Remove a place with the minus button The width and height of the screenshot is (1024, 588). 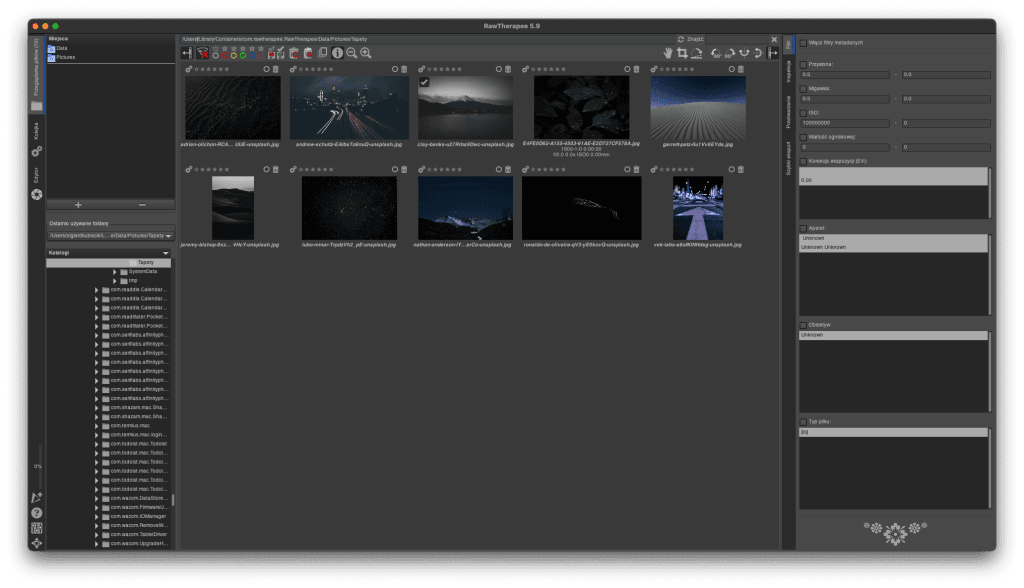click(x=141, y=204)
